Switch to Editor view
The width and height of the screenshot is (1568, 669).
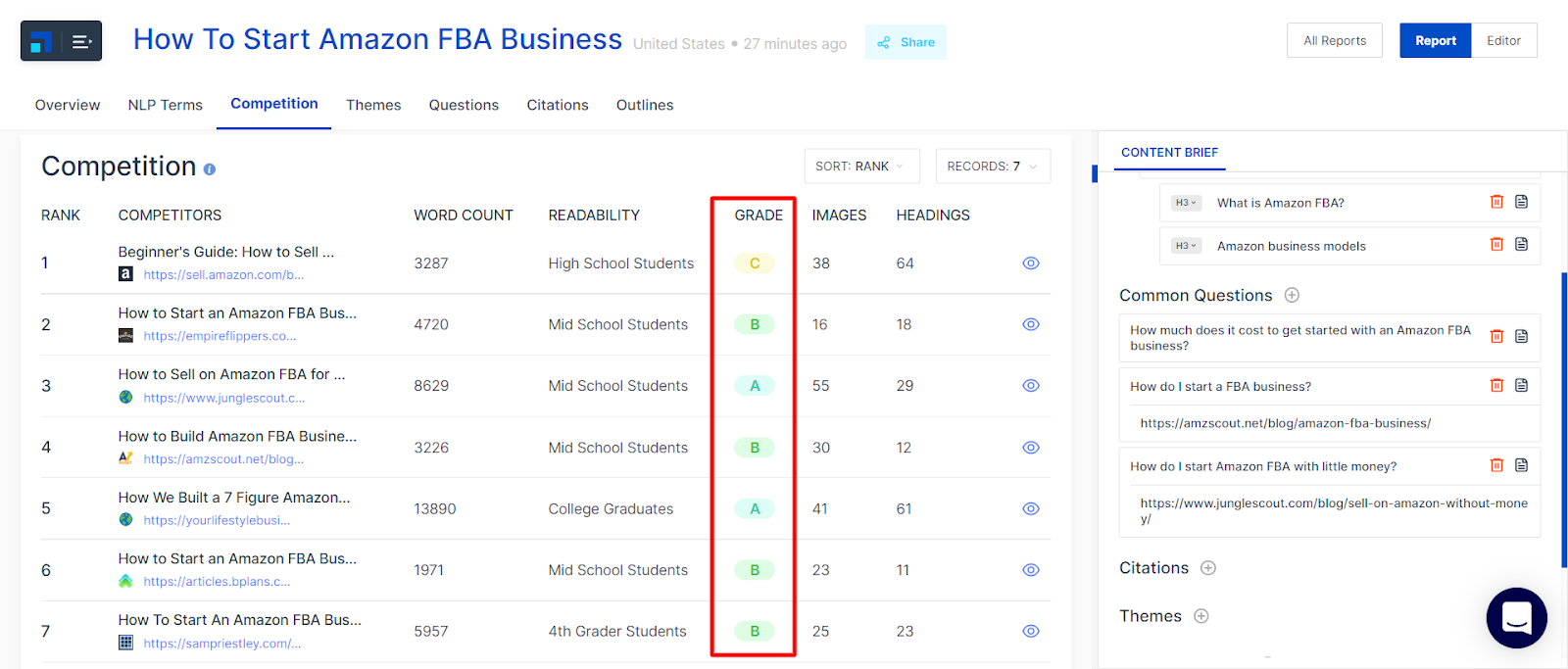(1504, 41)
